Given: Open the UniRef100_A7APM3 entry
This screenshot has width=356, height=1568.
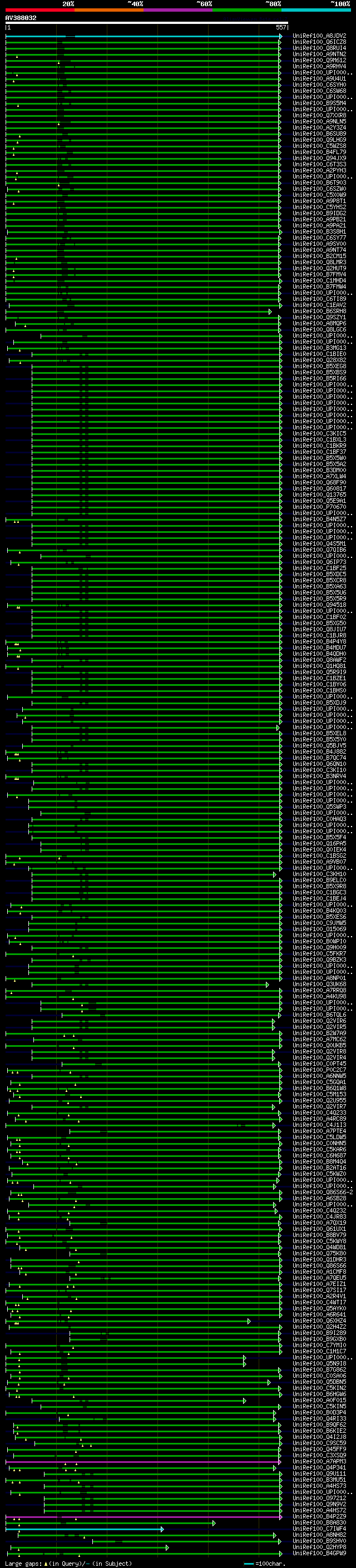Looking at the screenshot, I should click(x=319, y=1461).
